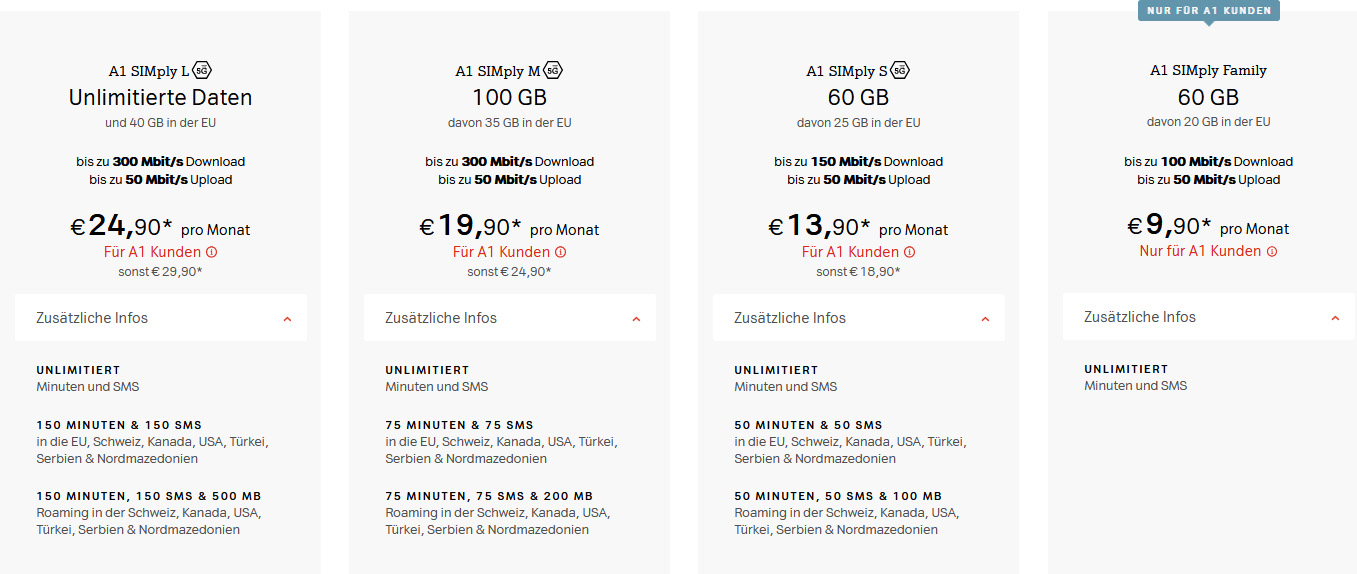
Task: Click the 5G badge next to A1 SIMply S
Action: (900, 70)
